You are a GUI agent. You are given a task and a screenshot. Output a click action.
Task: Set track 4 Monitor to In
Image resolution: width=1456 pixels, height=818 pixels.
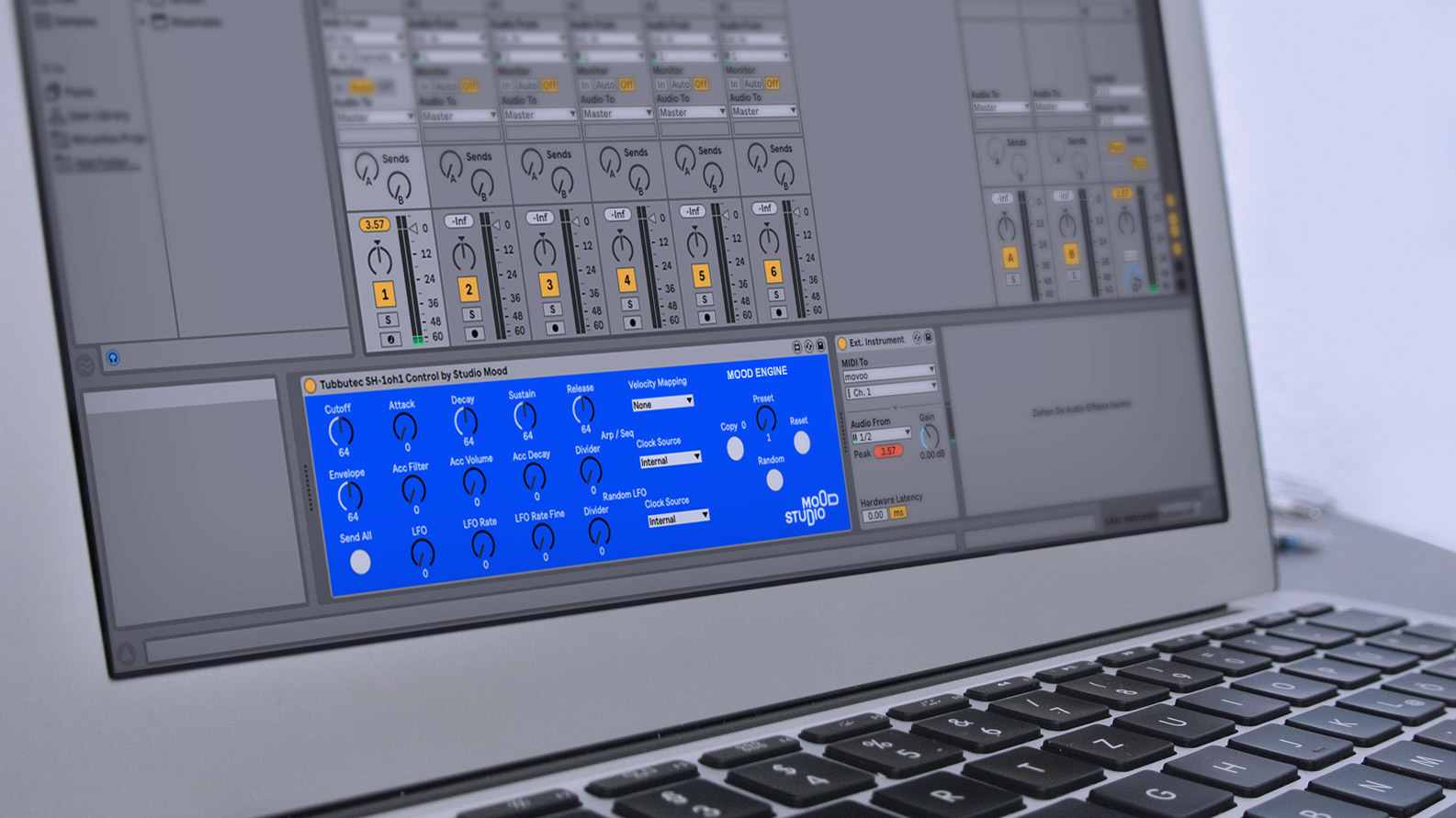pyautogui.click(x=585, y=84)
